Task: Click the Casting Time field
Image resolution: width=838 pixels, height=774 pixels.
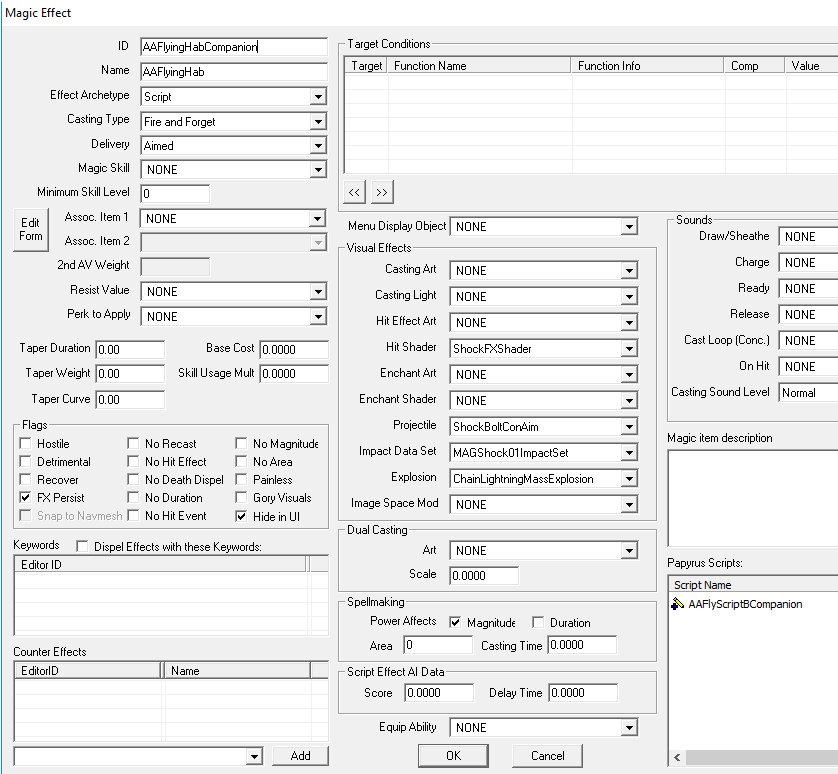Action: click(583, 645)
